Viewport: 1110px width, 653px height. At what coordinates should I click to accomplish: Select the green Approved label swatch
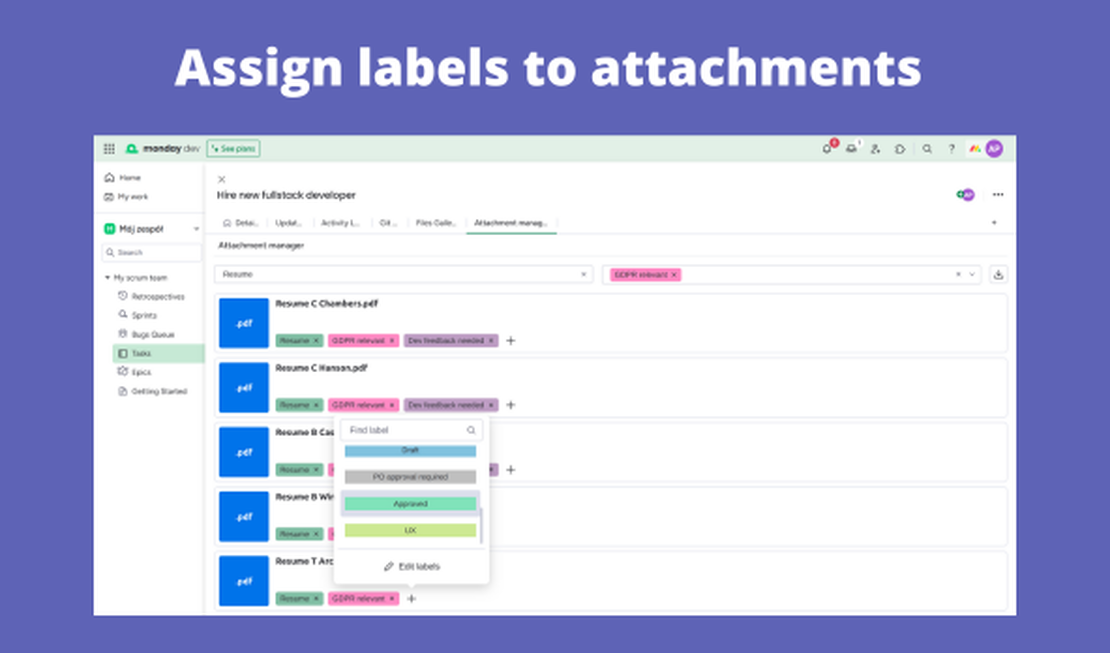tap(410, 504)
